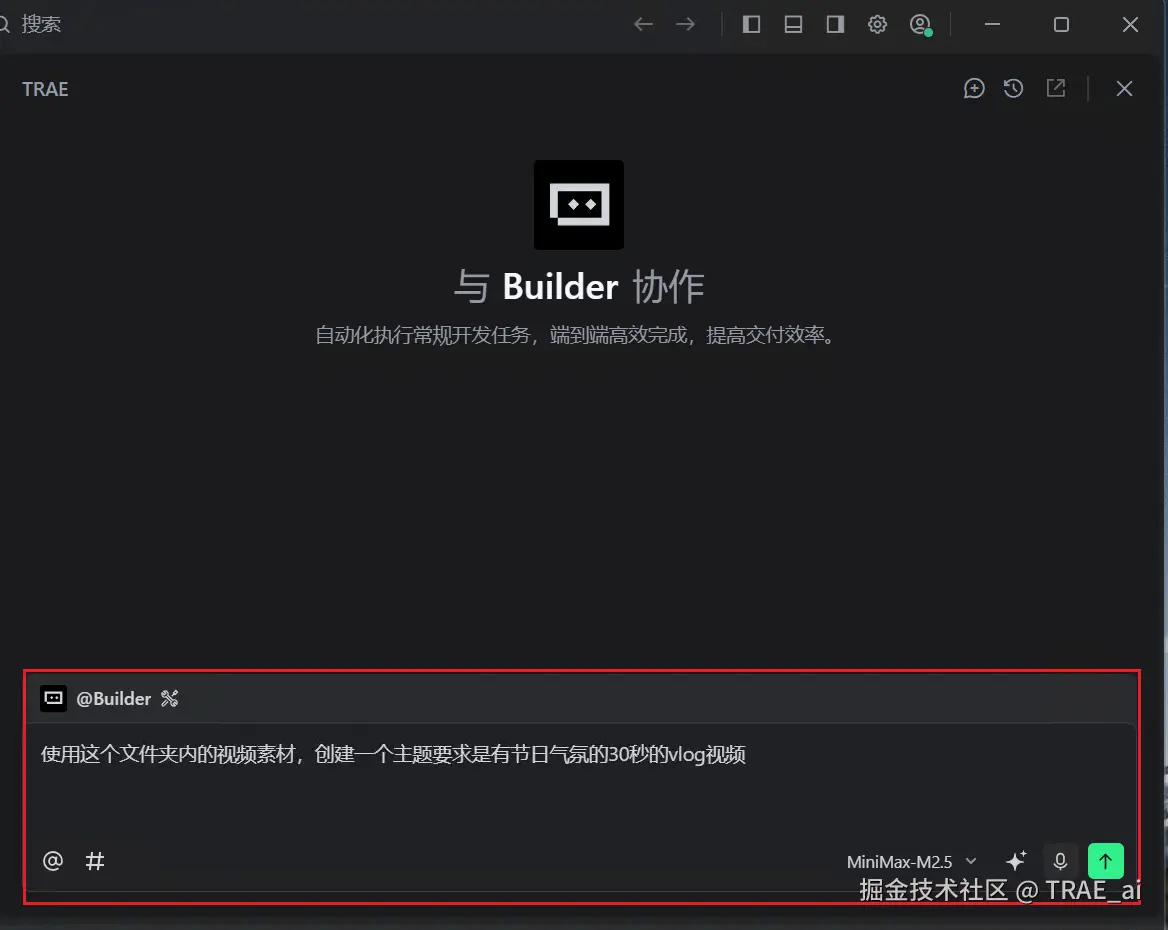
Task: Click the '与 Builder 协作' heading
Action: point(579,287)
